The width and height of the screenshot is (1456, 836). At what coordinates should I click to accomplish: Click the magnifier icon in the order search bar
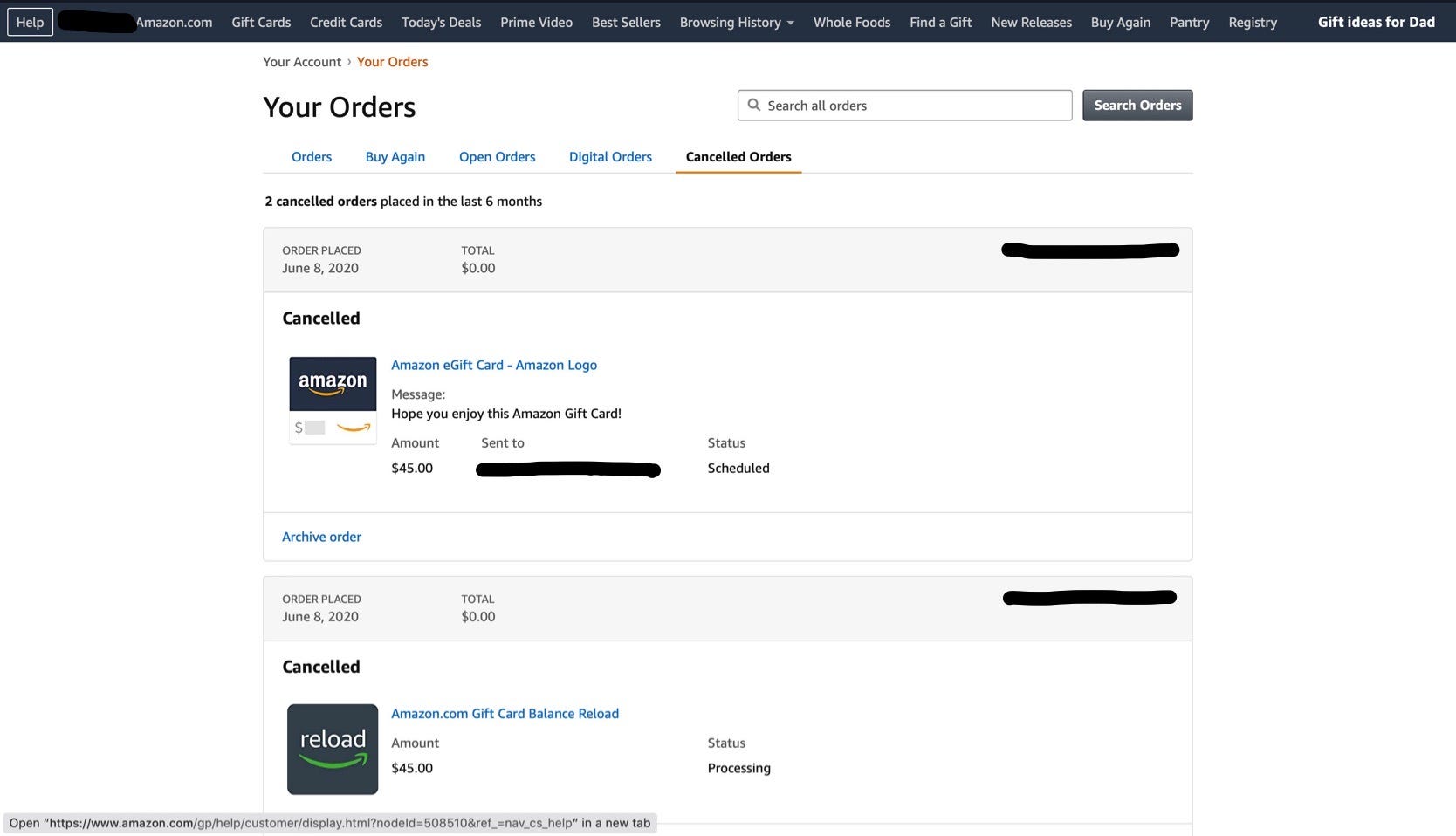click(754, 105)
